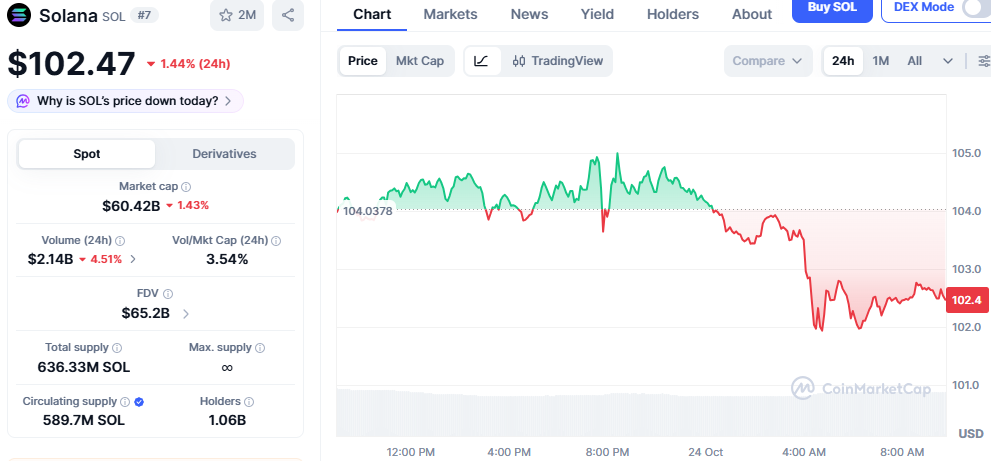Add Solana to watchlist via star button
This screenshot has height=461, width=991.
pos(237,15)
